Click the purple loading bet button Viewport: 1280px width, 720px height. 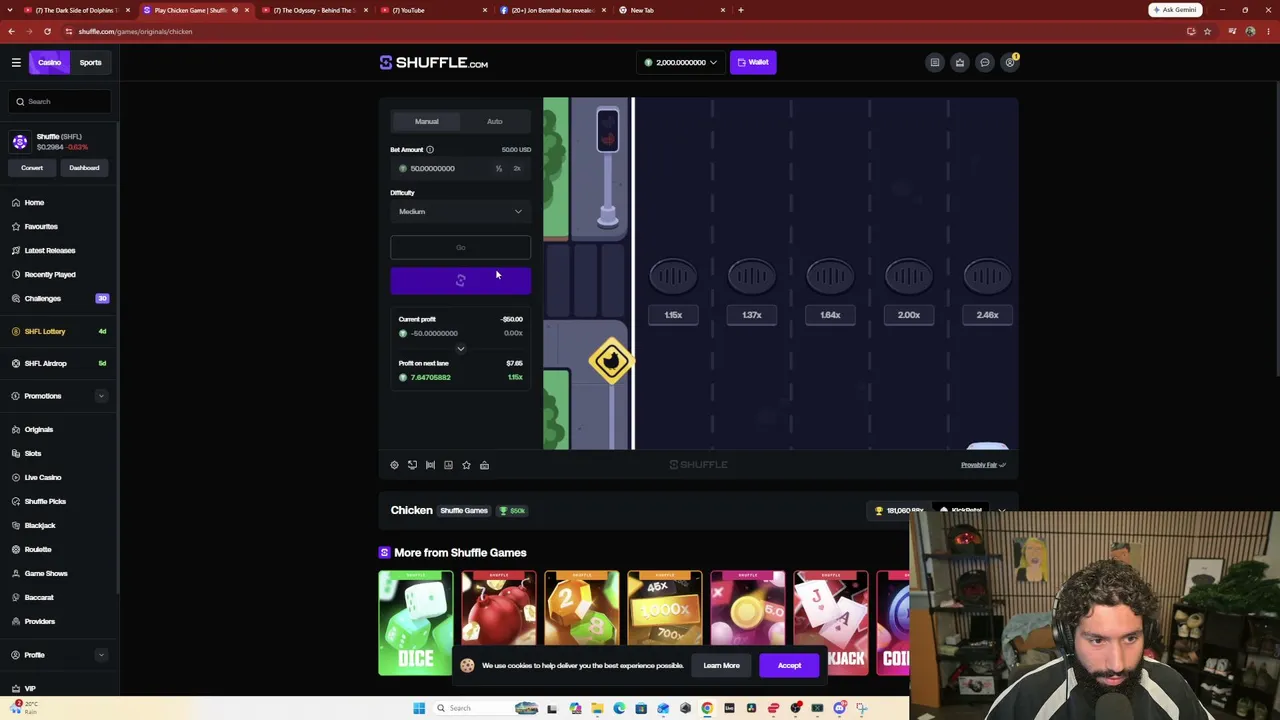tap(460, 281)
